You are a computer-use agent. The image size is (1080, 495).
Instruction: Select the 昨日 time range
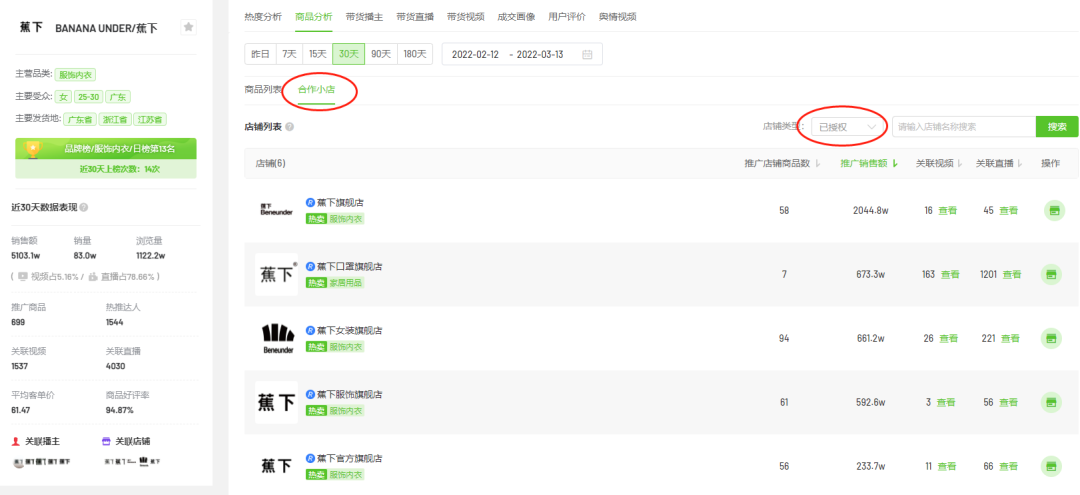260,54
